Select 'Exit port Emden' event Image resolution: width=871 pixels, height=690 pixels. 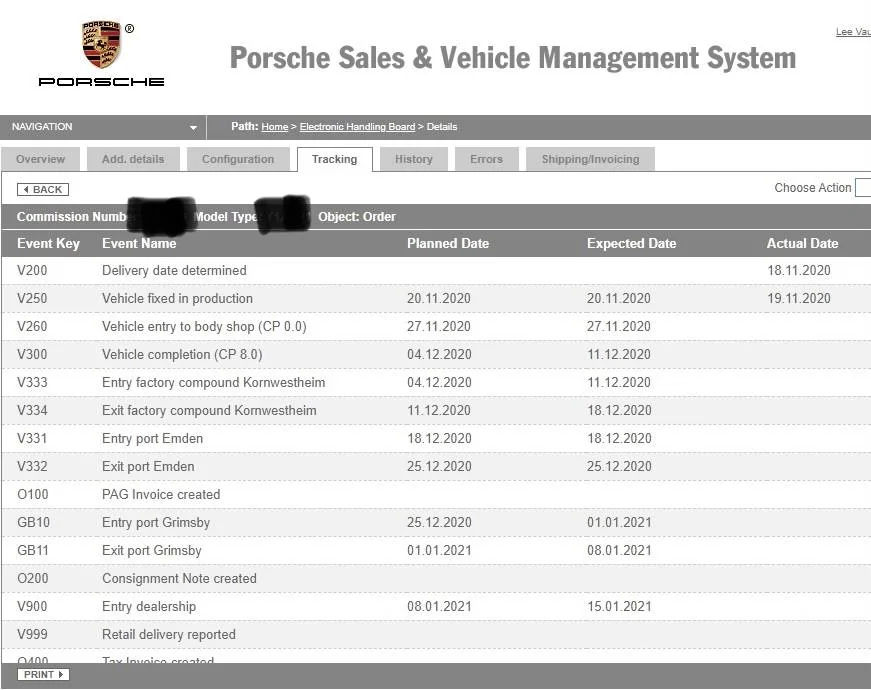[x=148, y=466]
